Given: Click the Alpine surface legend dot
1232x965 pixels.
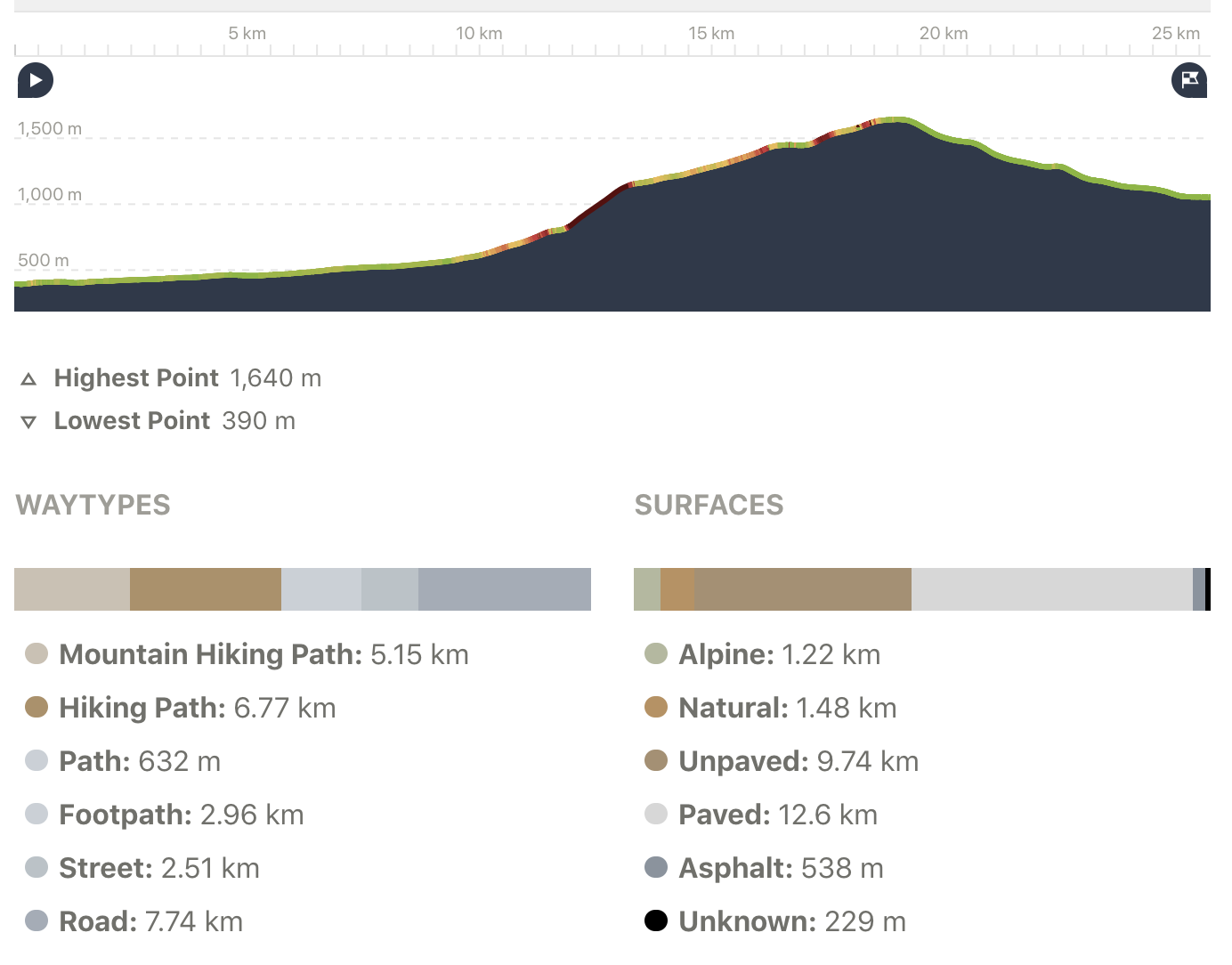Looking at the screenshot, I should point(656,653).
